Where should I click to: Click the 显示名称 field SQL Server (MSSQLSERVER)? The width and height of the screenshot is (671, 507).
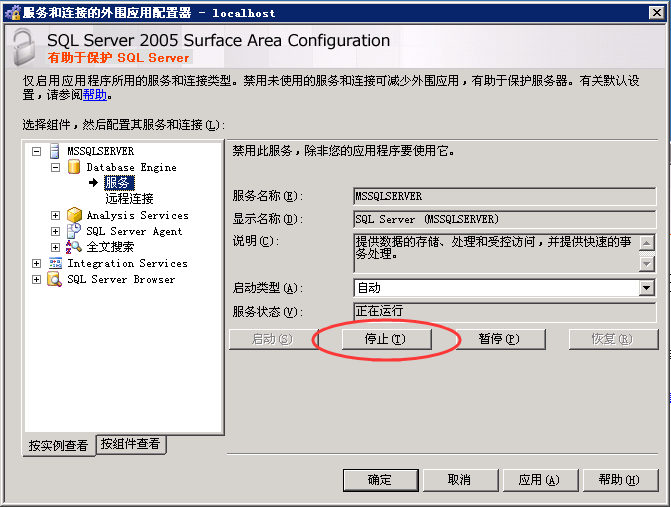[505, 219]
